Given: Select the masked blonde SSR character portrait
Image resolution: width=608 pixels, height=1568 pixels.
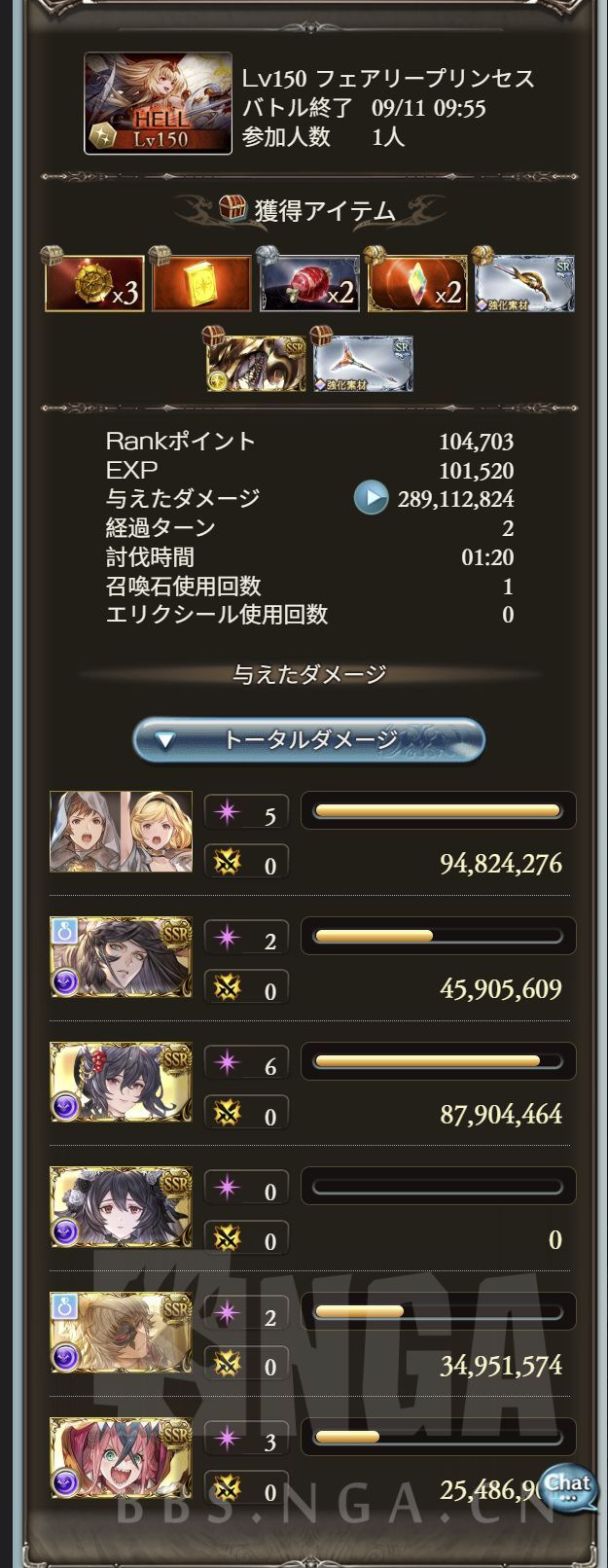Looking at the screenshot, I should click(x=121, y=1333).
